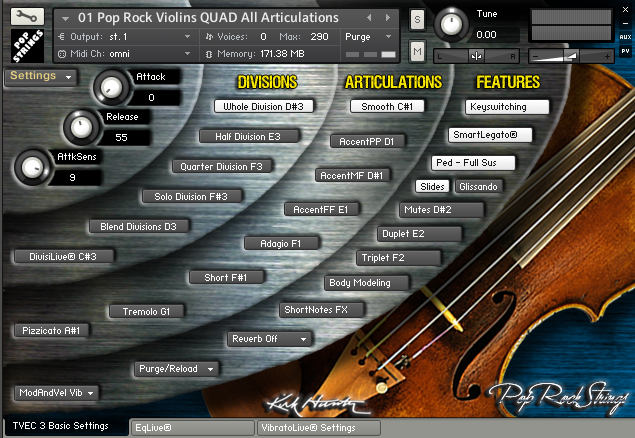Toggle the Body Modeling feature
The height and width of the screenshot is (438, 635).
click(367, 283)
